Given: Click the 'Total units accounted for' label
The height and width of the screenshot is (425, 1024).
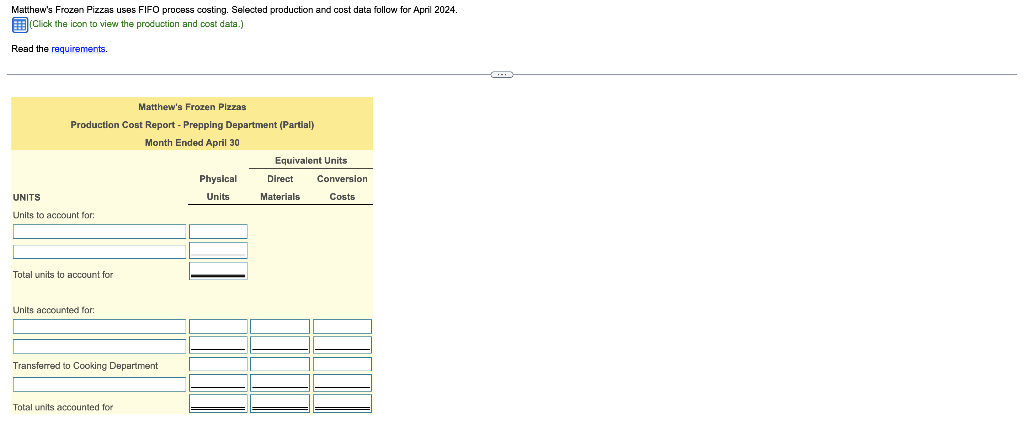Looking at the screenshot, I should click(x=63, y=407).
